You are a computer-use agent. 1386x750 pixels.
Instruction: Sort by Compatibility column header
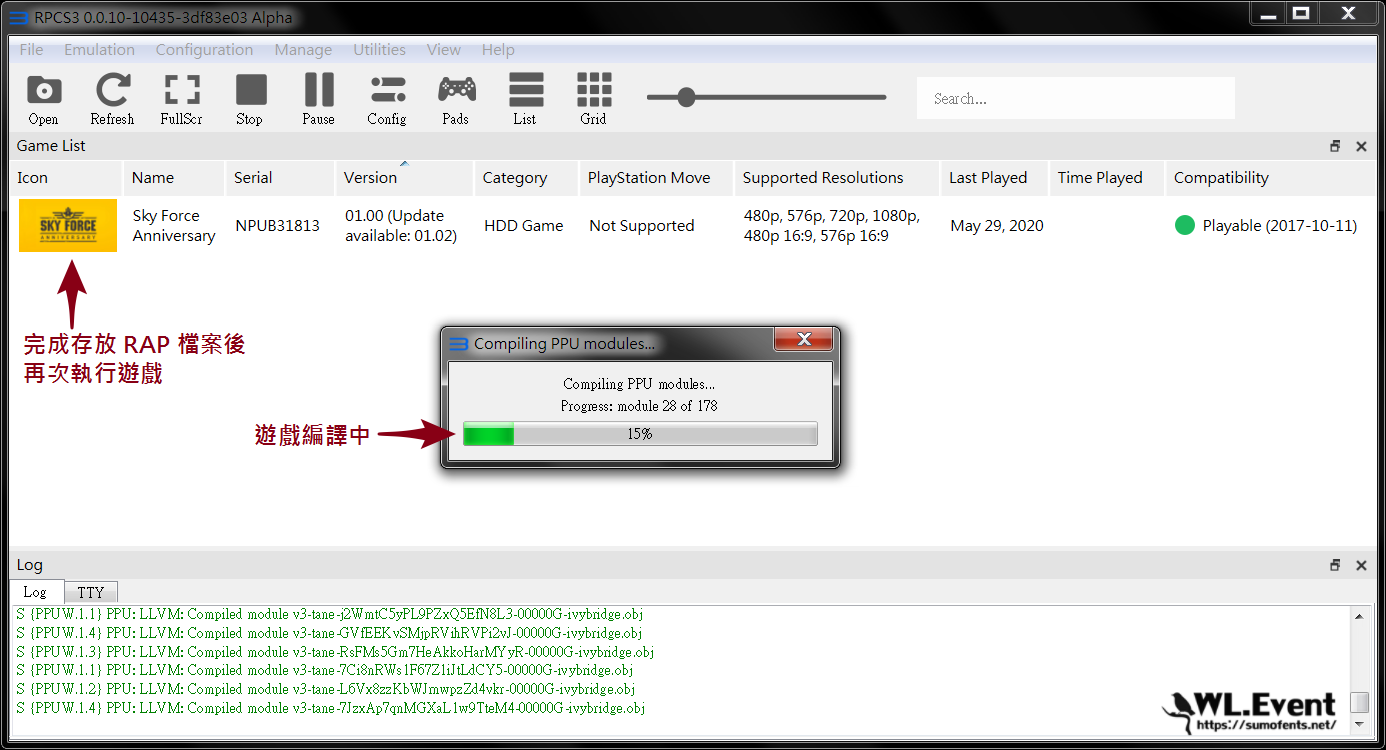1270,178
